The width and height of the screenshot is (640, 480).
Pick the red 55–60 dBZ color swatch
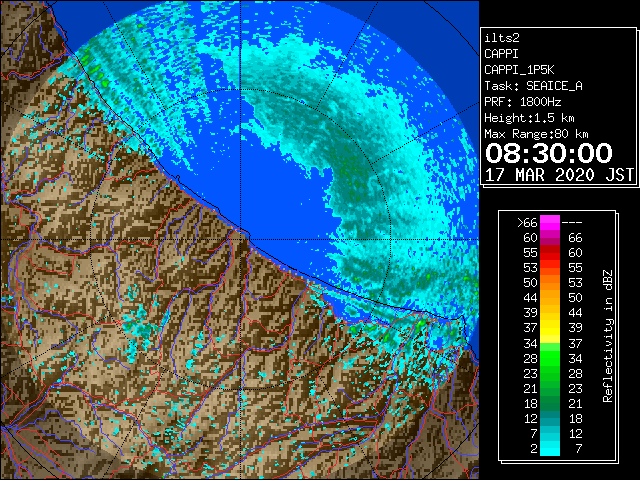tap(550, 253)
